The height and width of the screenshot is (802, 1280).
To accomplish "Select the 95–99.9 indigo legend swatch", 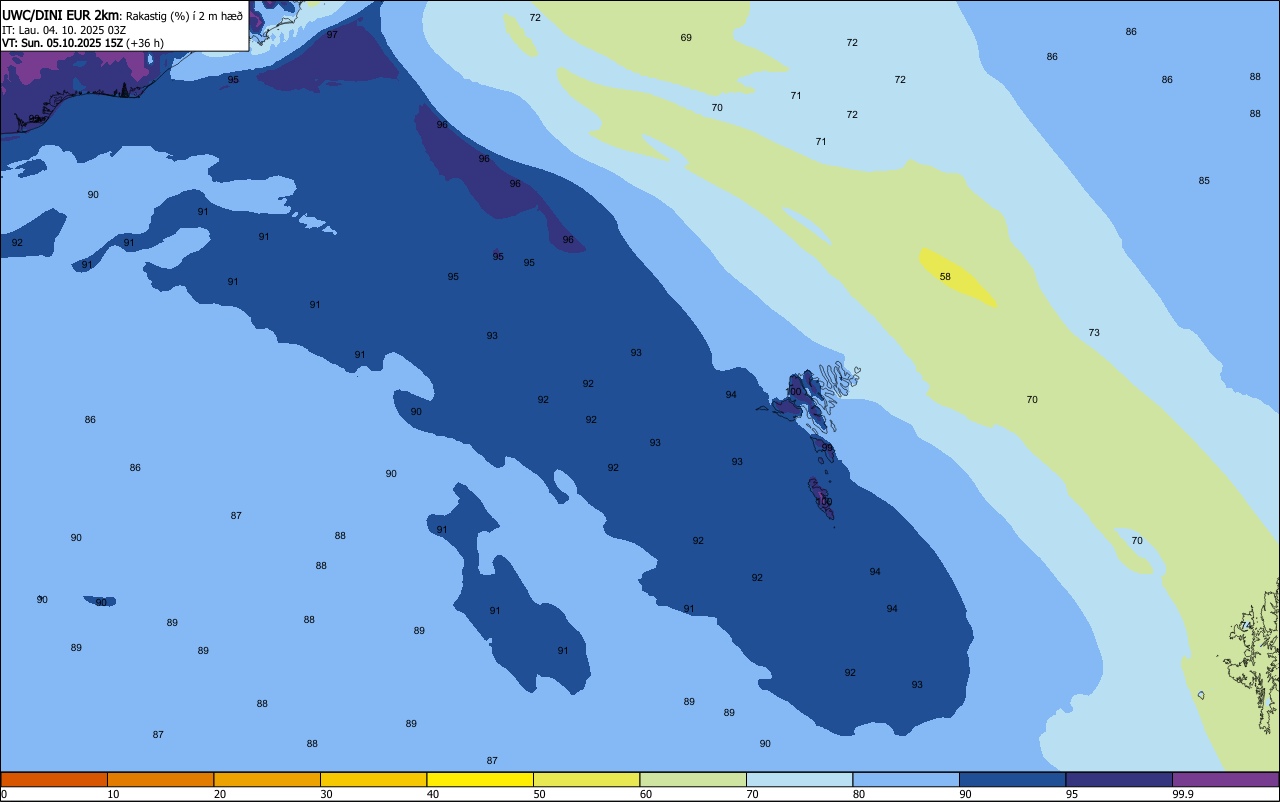I will [x=1119, y=779].
